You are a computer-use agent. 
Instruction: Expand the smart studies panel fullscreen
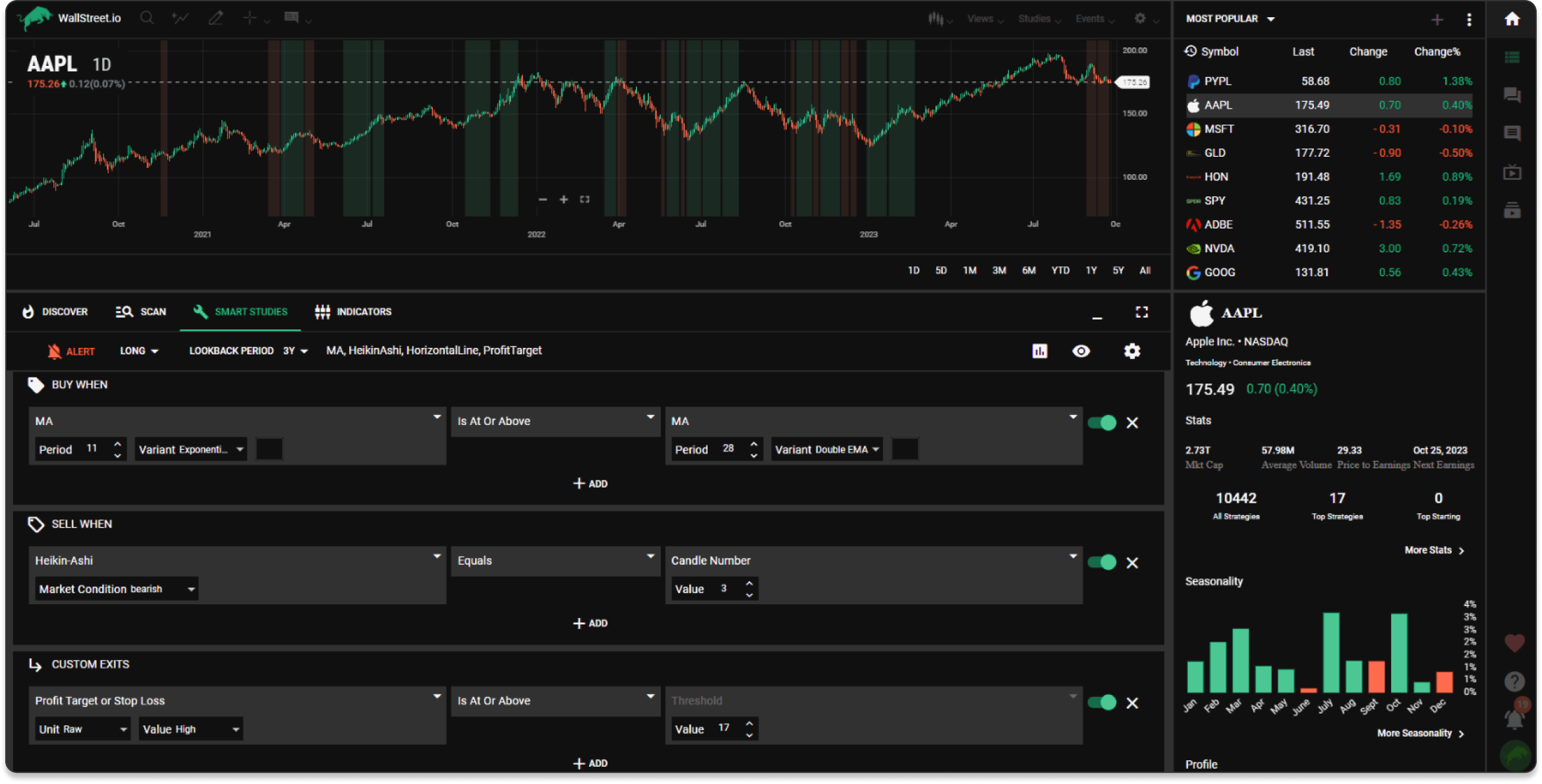tap(1142, 312)
